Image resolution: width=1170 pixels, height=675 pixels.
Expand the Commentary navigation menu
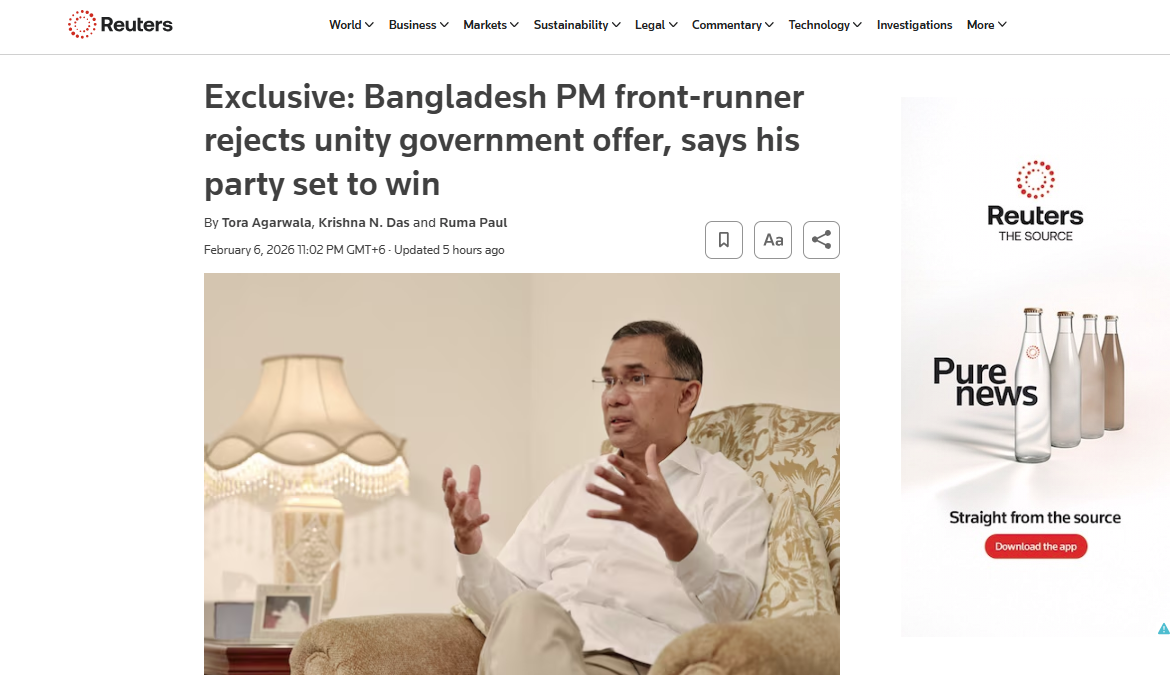coord(733,25)
